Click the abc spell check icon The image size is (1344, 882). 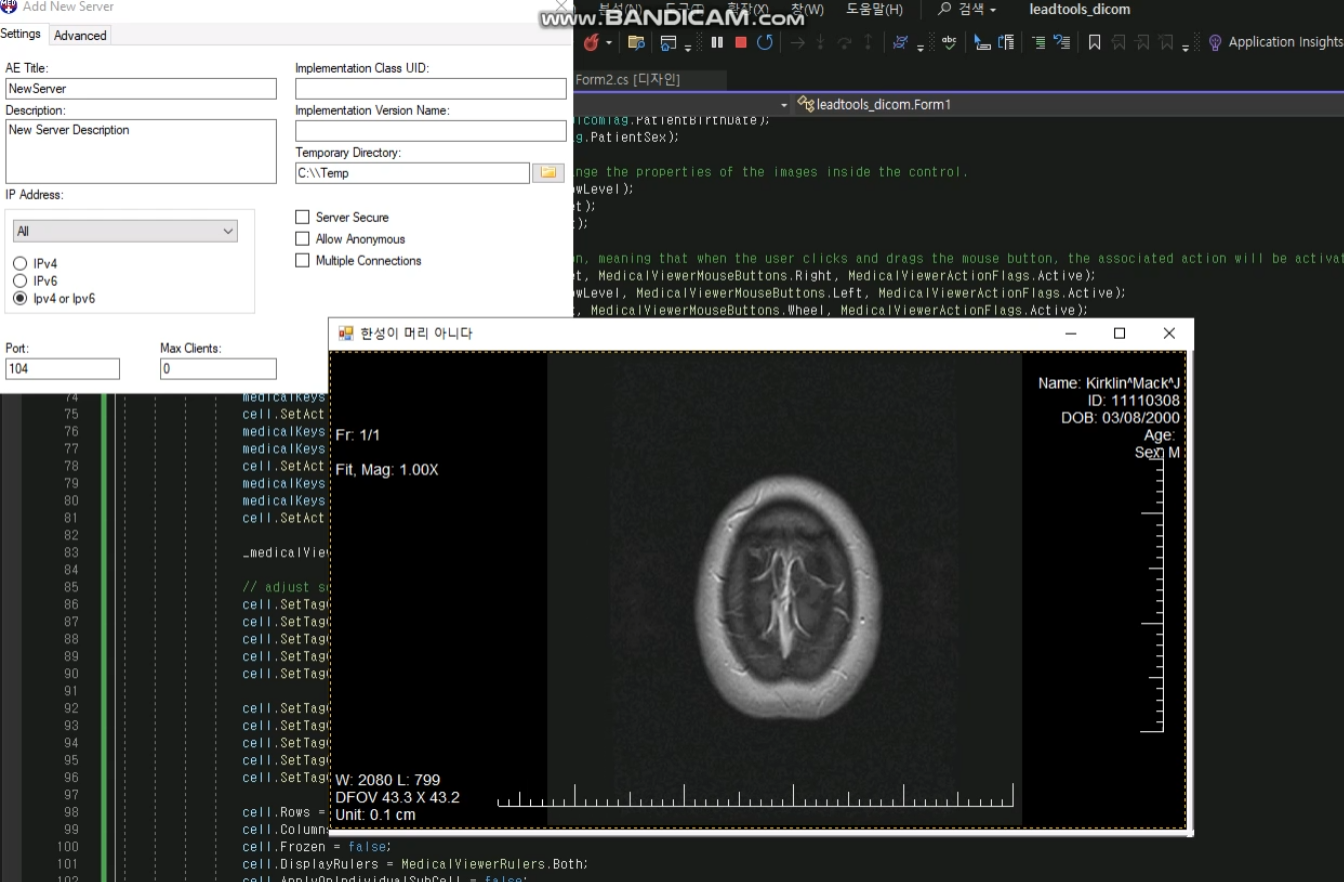point(949,42)
